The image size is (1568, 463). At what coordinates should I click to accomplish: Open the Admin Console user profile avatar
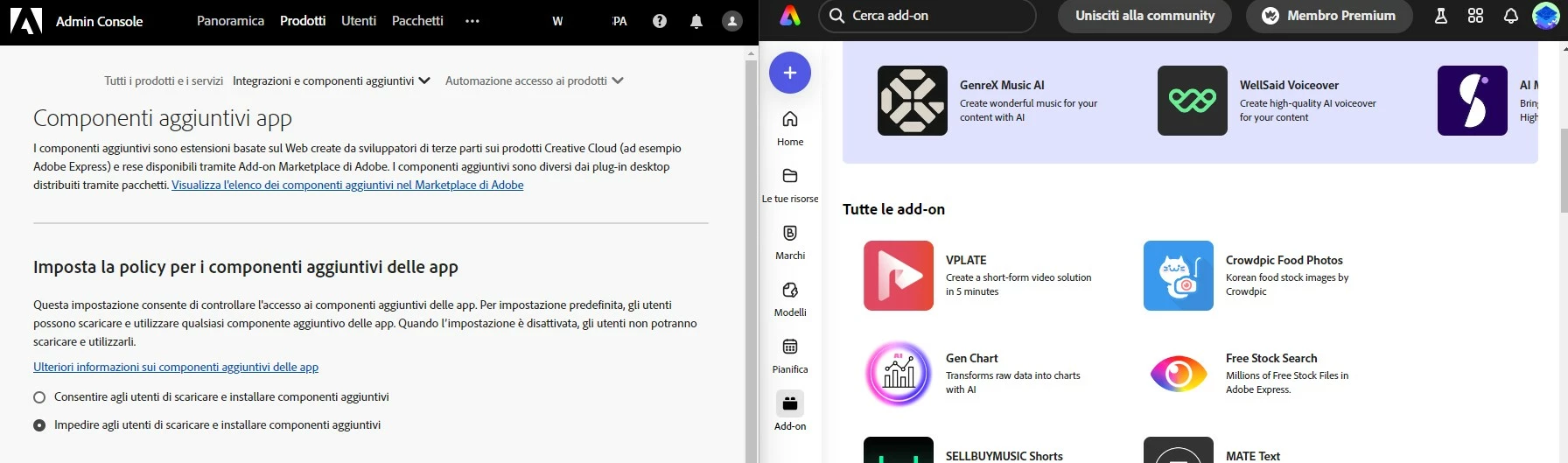click(732, 21)
